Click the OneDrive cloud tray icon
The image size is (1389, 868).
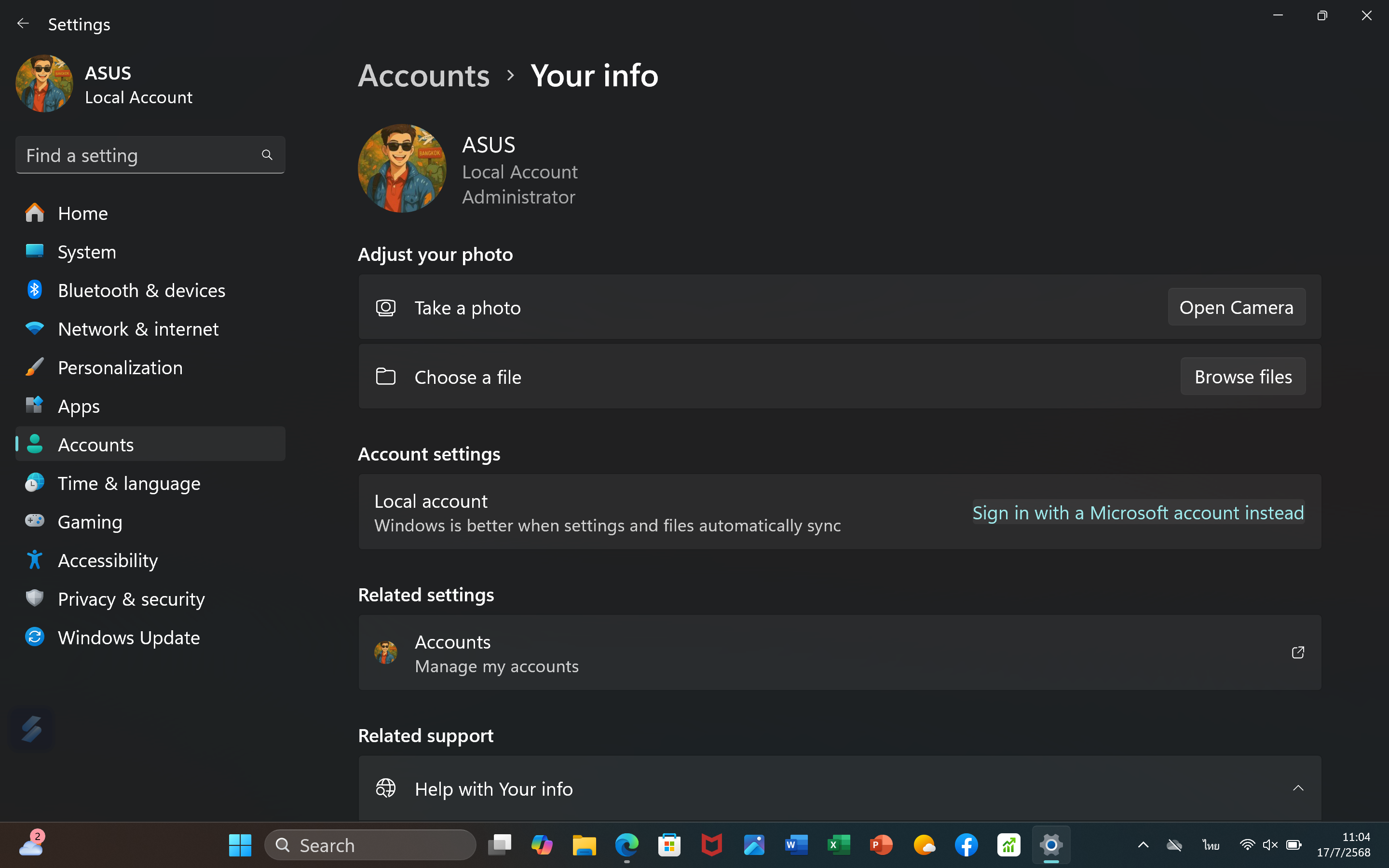point(1174,845)
